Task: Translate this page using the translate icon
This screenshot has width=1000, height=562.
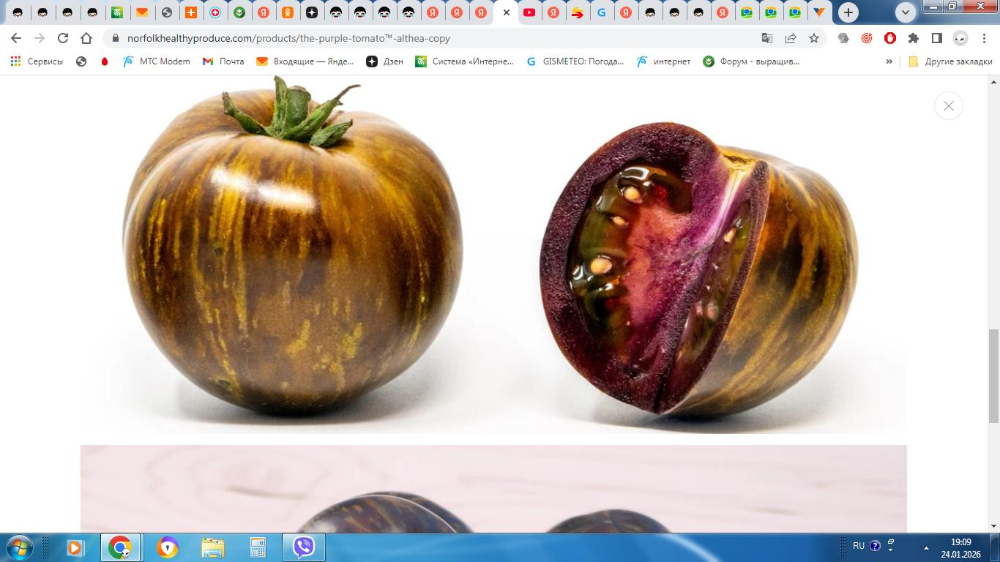Action: pyautogui.click(x=767, y=38)
